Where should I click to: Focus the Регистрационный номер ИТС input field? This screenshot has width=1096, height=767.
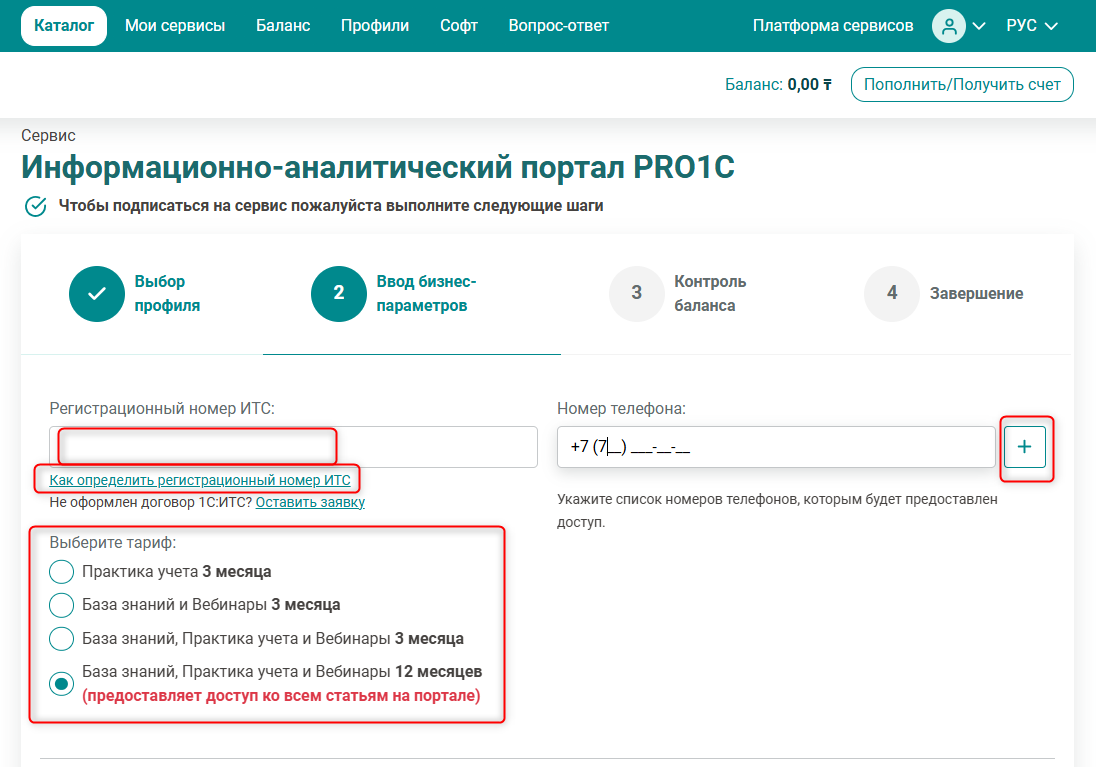coord(293,447)
